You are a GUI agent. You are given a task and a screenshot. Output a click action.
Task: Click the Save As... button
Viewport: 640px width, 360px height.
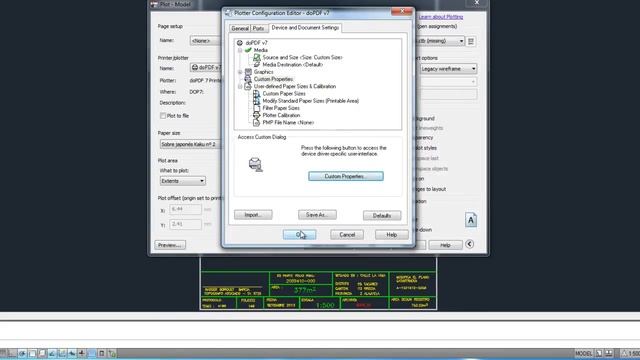tap(317, 215)
